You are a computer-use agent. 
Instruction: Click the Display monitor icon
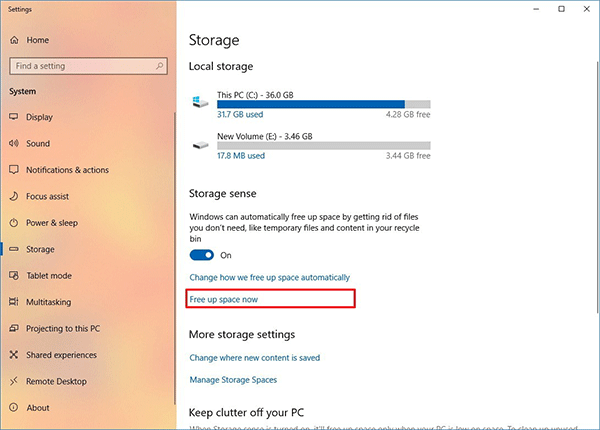click(14, 117)
